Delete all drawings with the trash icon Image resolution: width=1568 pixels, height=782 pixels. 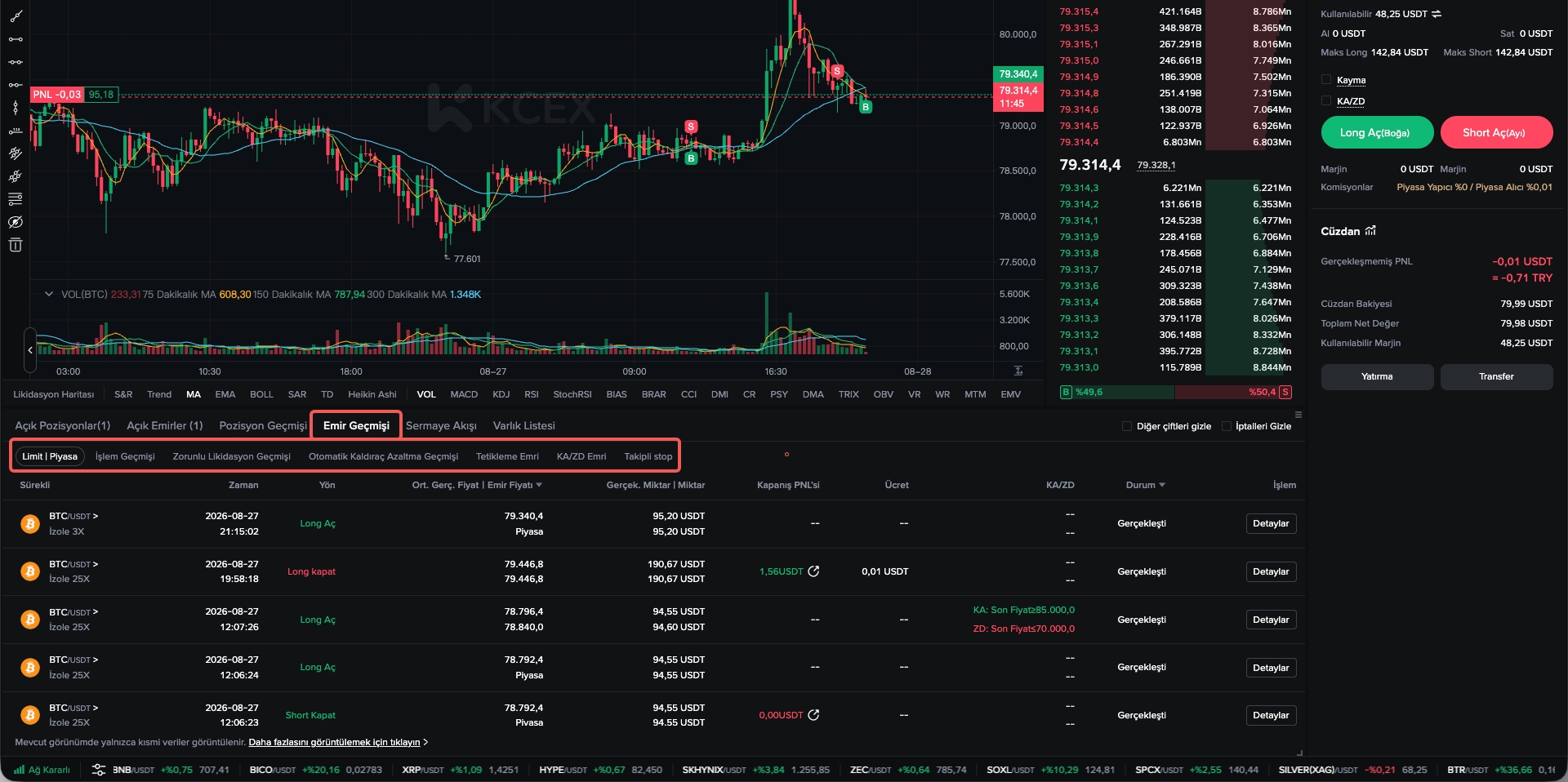[x=16, y=245]
